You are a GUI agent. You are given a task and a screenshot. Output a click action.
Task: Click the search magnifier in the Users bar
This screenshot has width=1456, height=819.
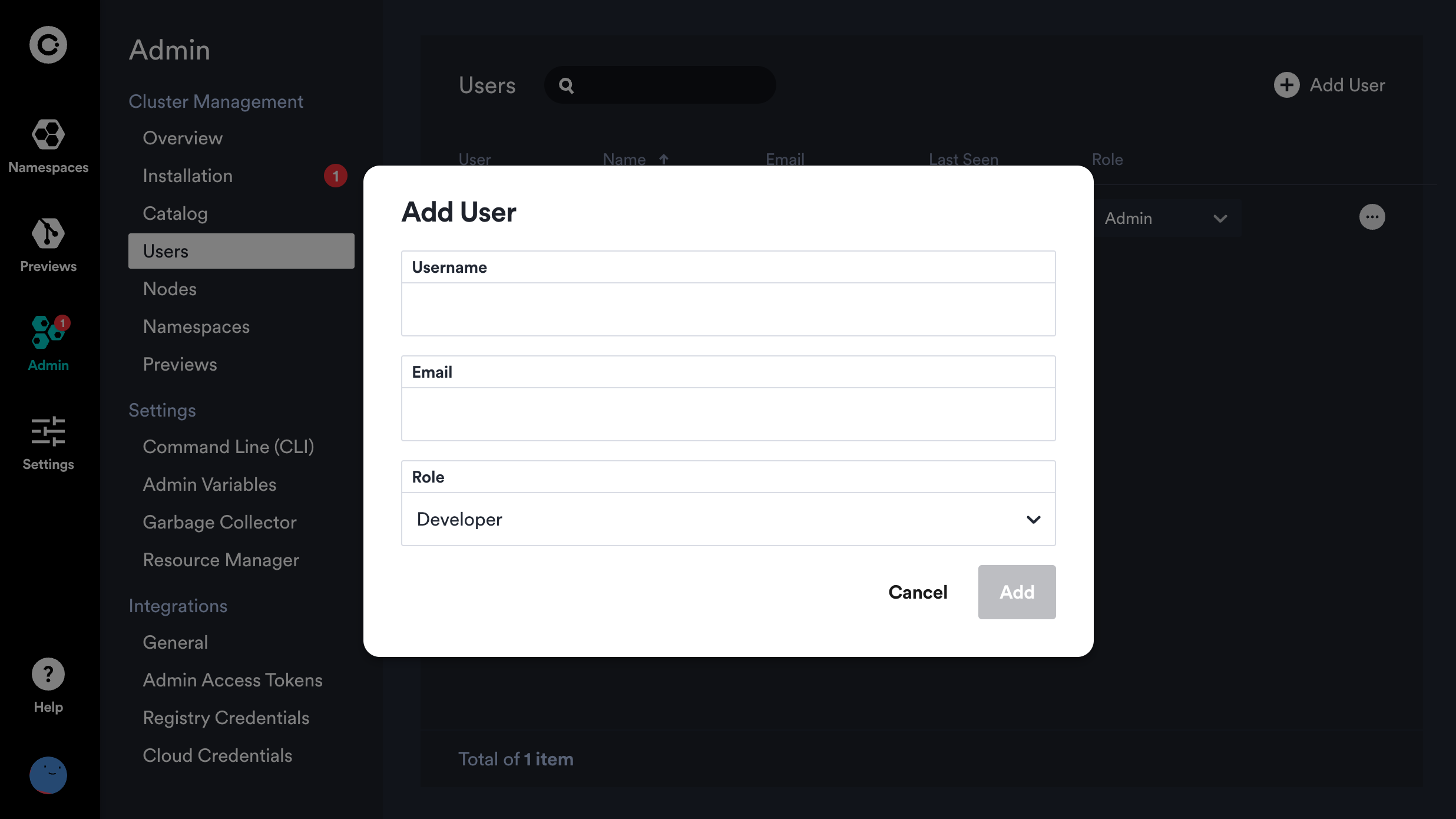point(565,85)
